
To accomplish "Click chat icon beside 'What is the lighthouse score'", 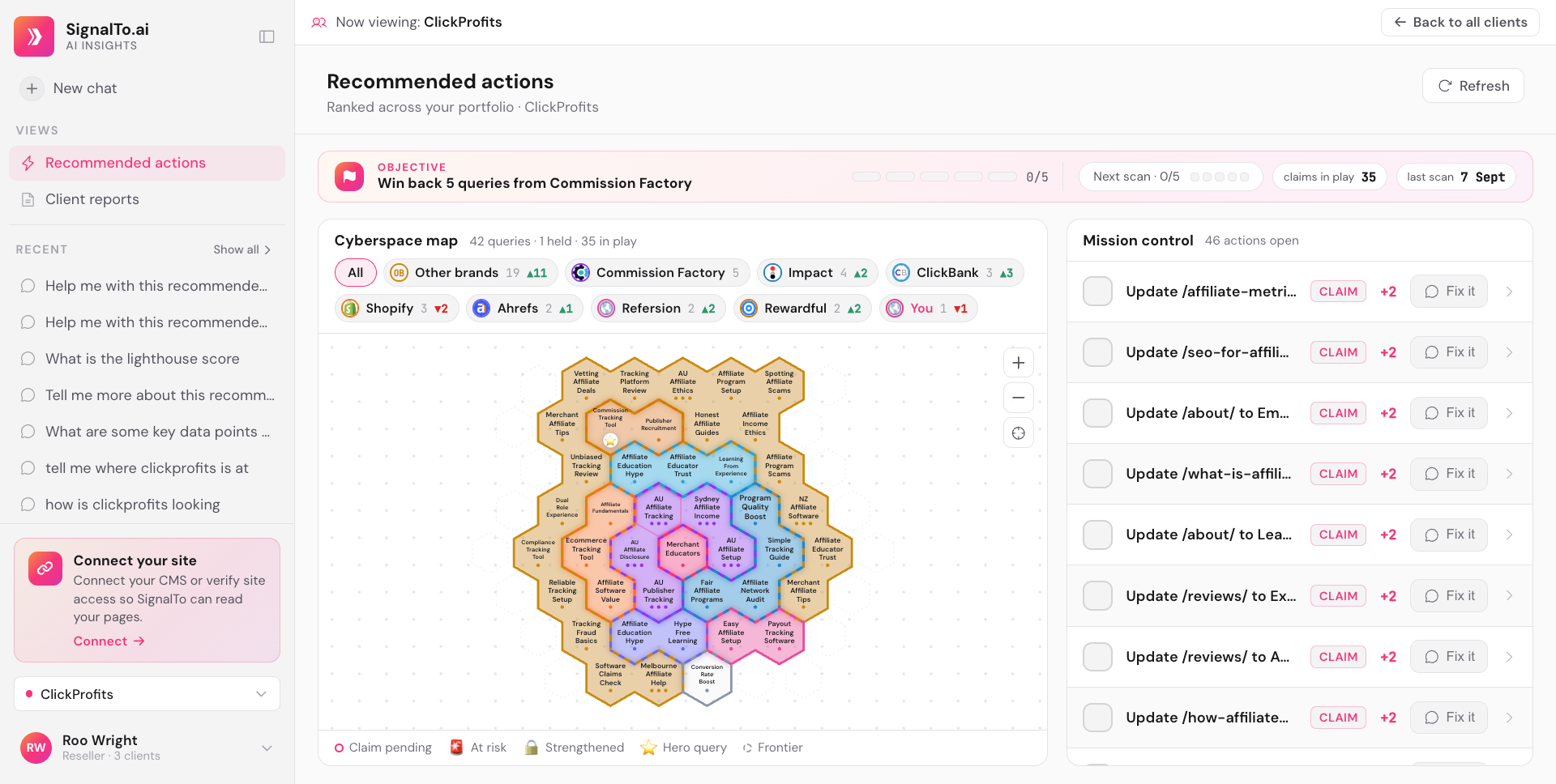I will pyautogui.click(x=28, y=359).
